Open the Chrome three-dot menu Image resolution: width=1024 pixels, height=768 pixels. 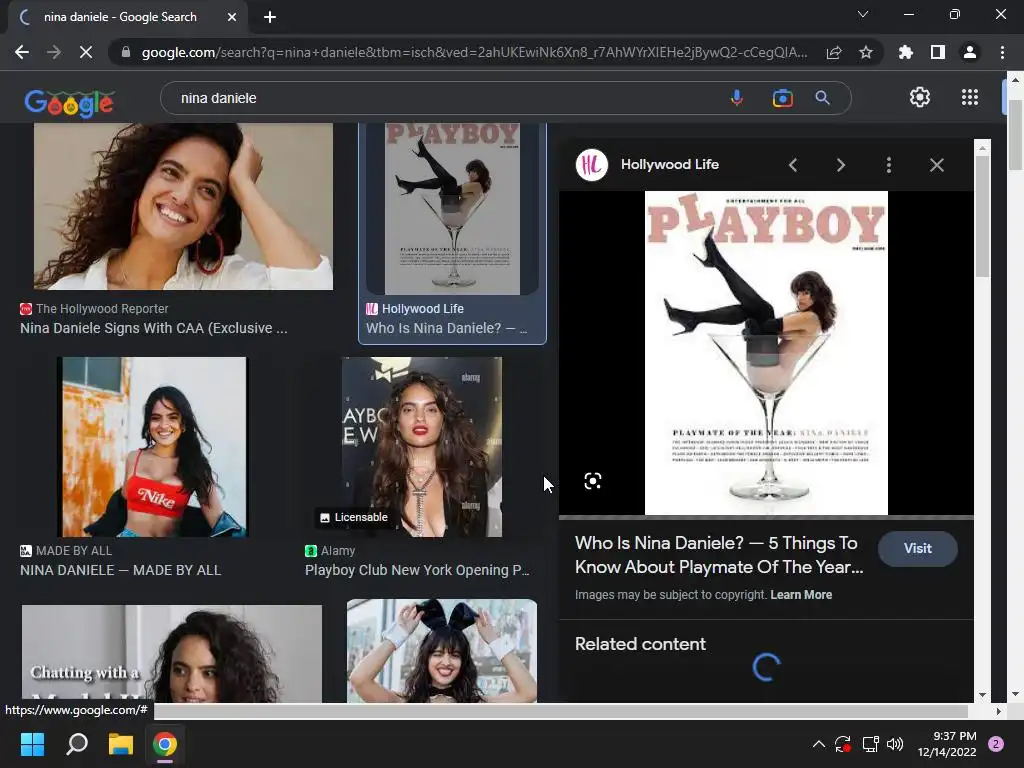[1002, 52]
